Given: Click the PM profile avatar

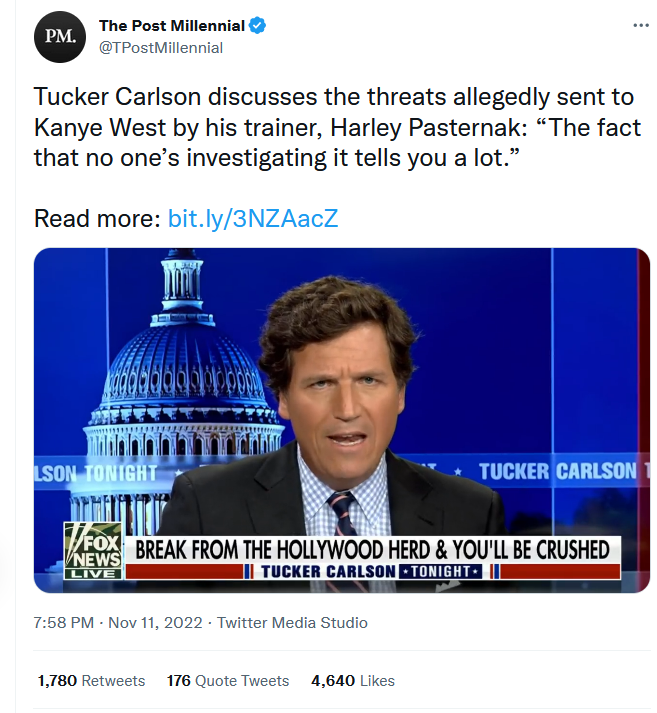Looking at the screenshot, I should 57,37.
